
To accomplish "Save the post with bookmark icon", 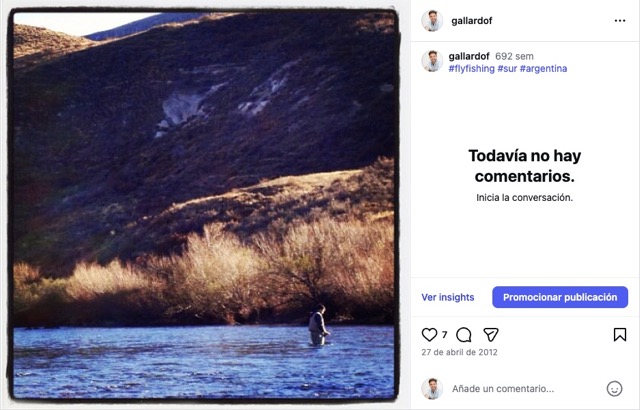I will coord(620,335).
